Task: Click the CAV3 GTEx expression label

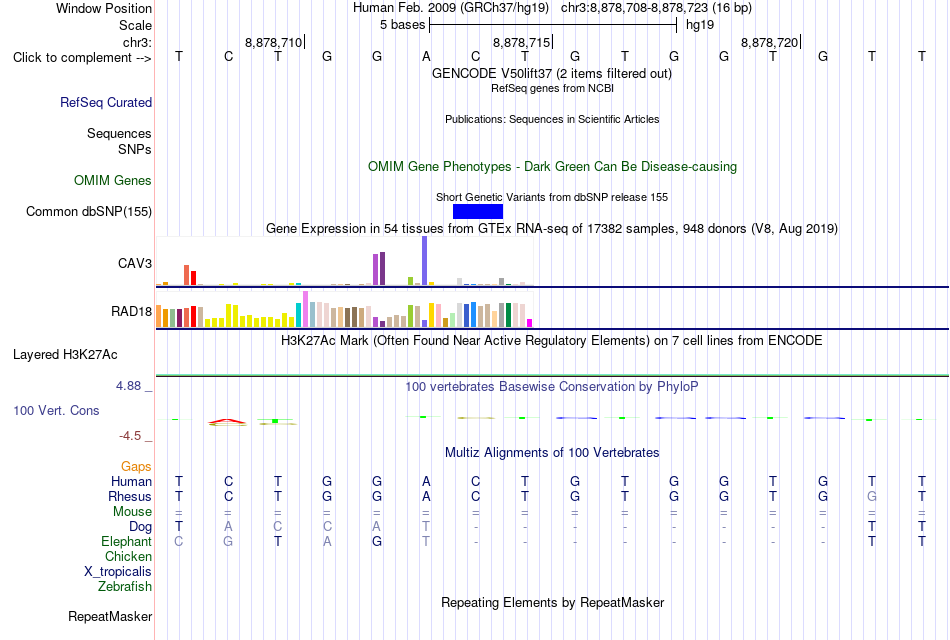Action: point(135,264)
